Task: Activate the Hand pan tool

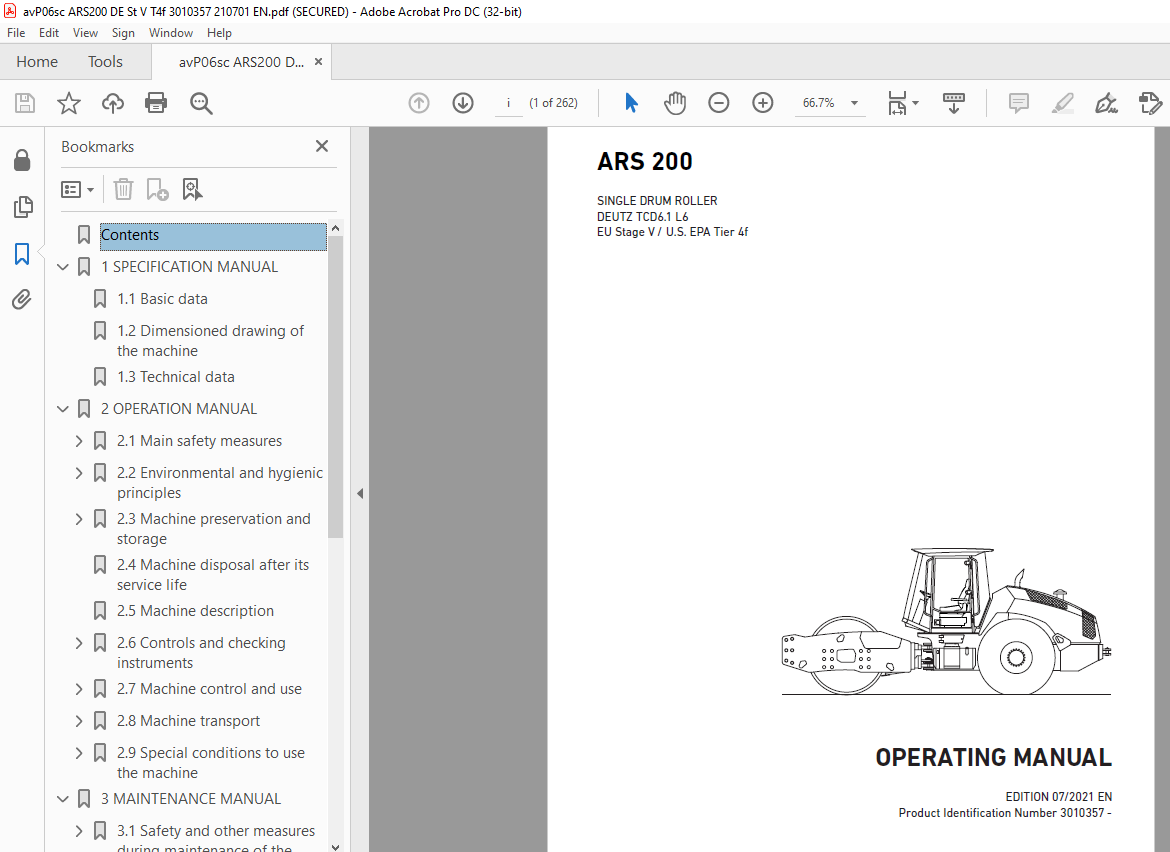Action: [x=675, y=103]
